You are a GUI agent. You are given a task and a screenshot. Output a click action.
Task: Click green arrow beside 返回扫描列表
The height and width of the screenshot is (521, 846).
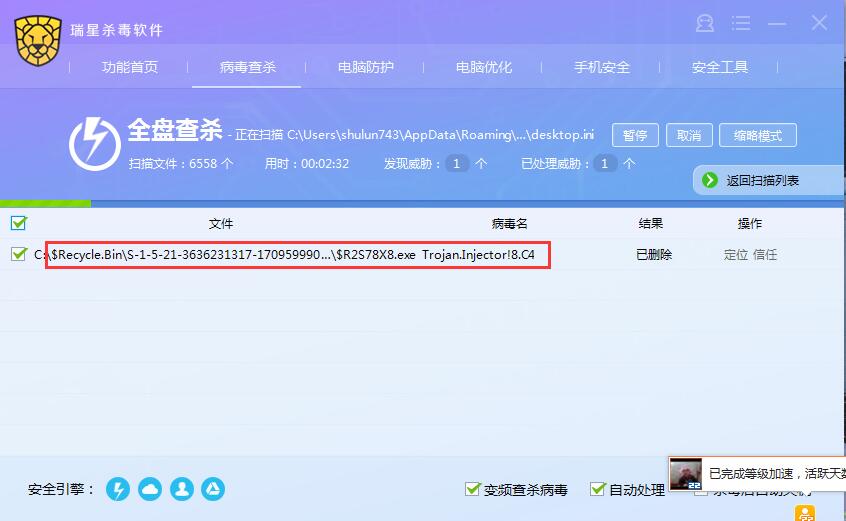click(709, 180)
